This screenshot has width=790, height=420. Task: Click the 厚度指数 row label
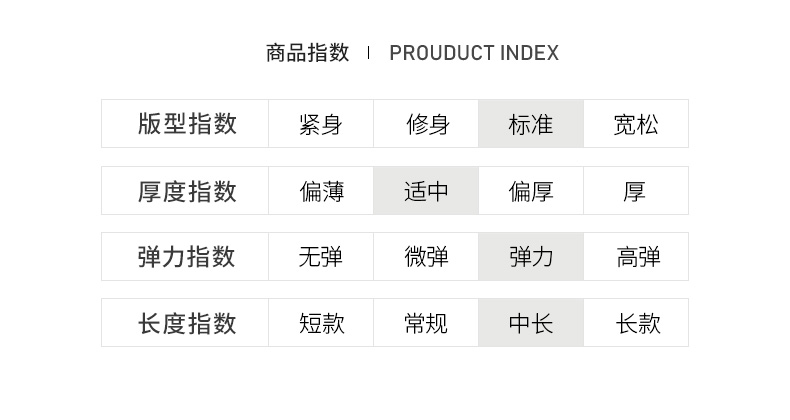point(187,191)
